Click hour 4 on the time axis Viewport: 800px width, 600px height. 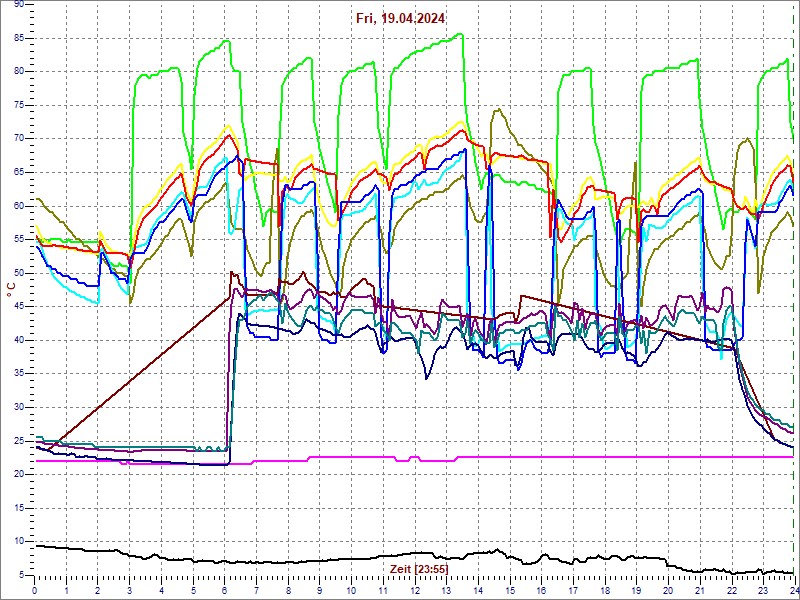click(161, 589)
